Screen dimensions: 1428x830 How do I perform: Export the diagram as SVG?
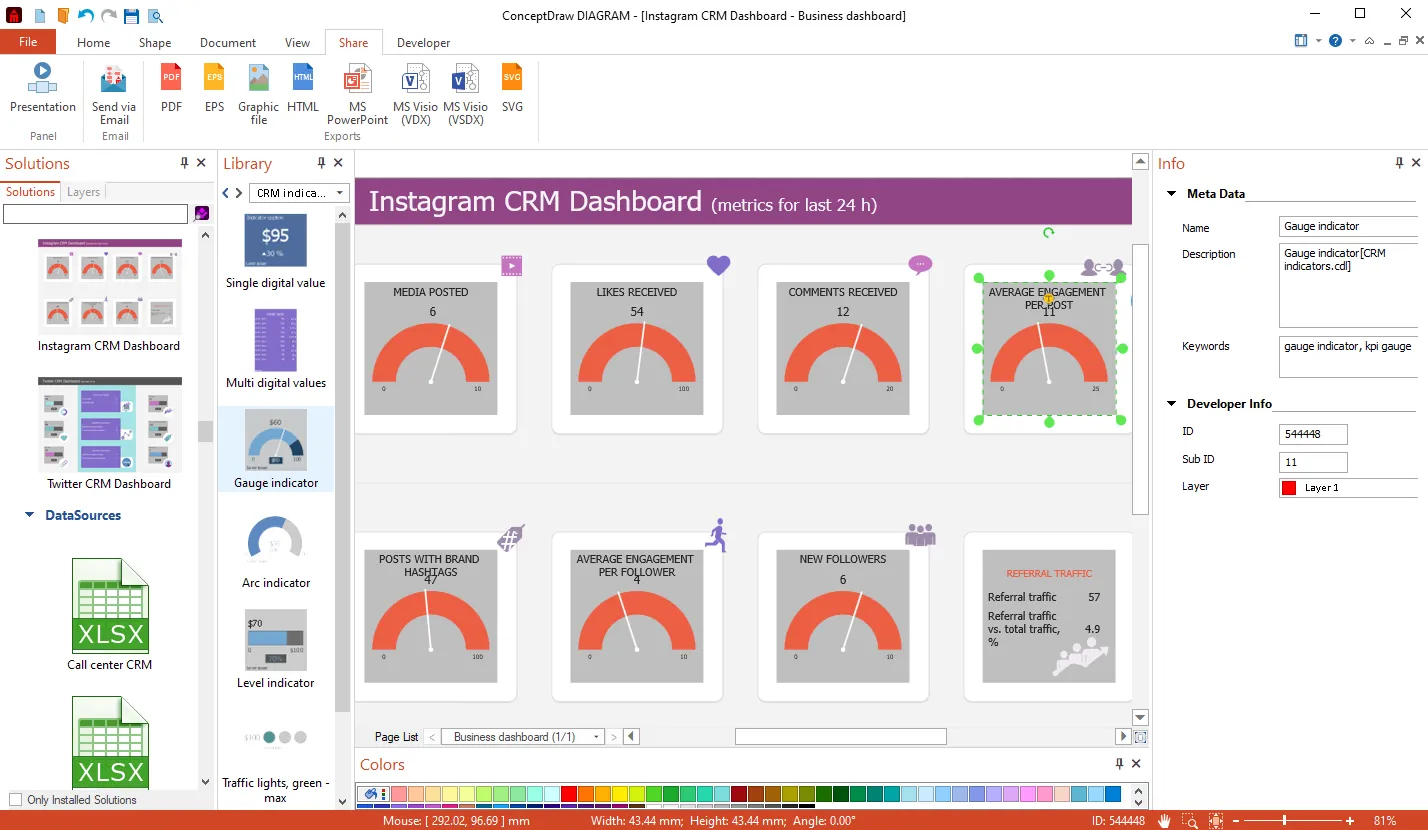tap(511, 92)
